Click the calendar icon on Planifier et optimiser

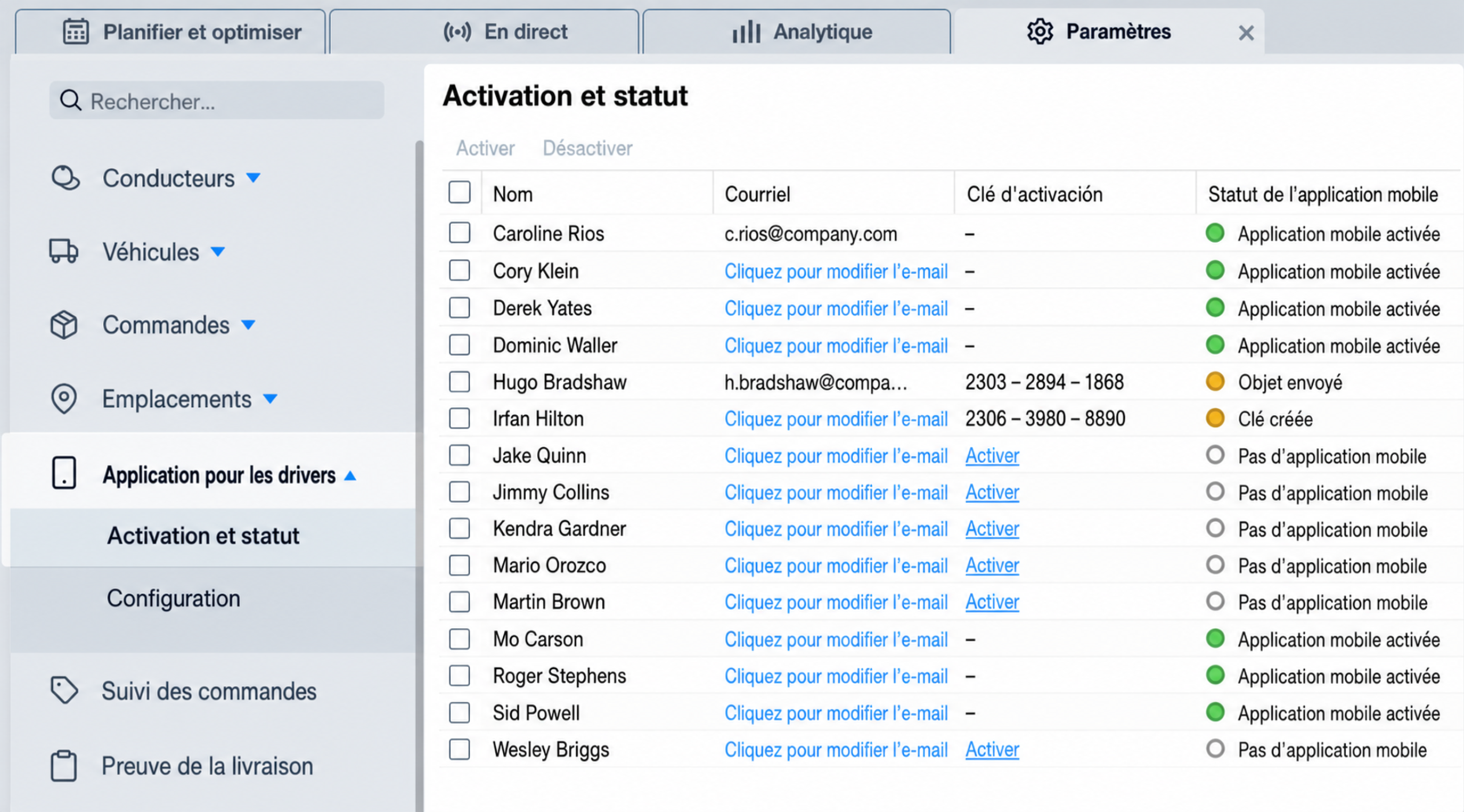(x=76, y=32)
